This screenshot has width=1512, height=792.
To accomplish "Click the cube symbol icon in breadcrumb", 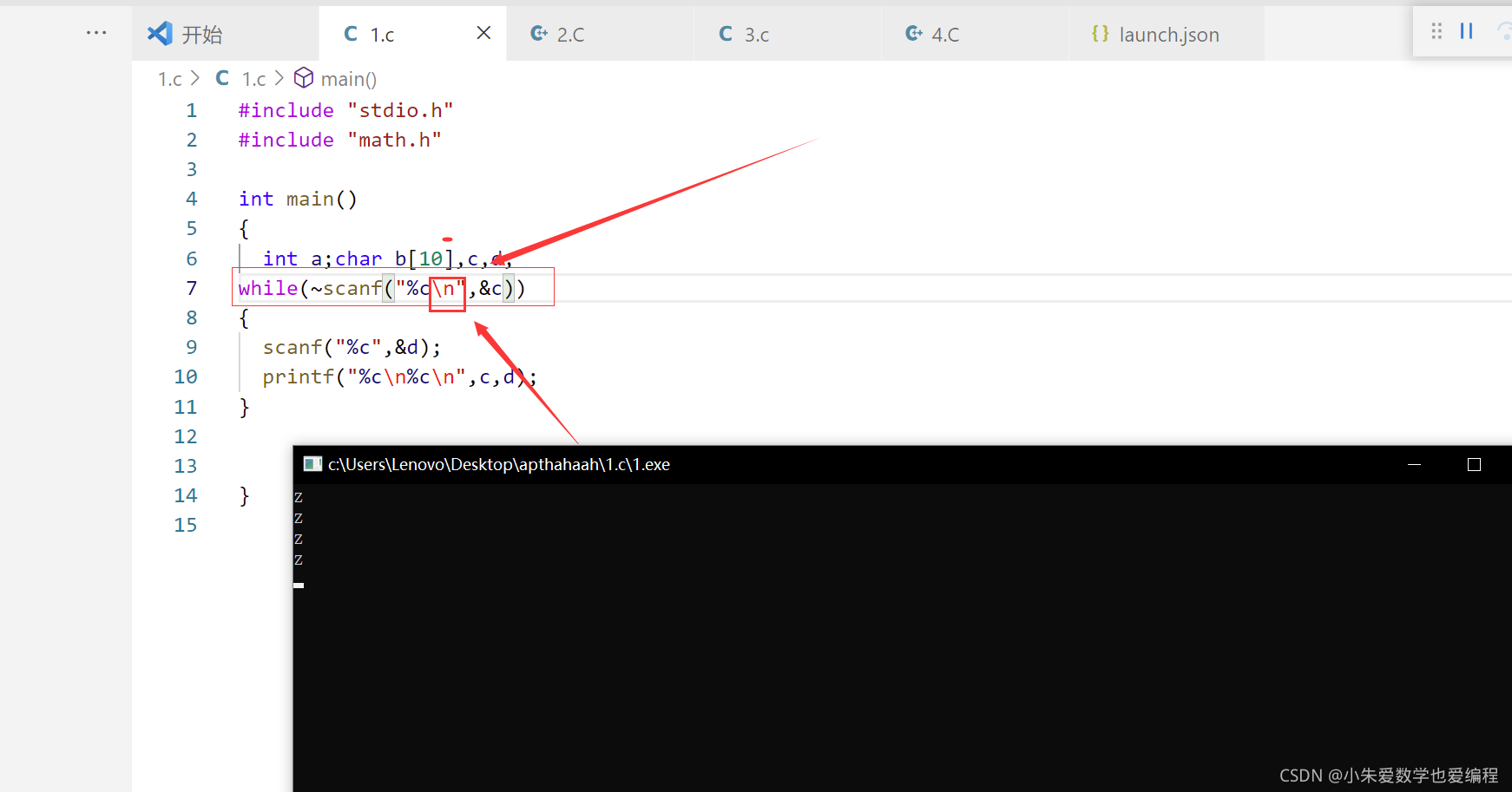I will click(304, 78).
